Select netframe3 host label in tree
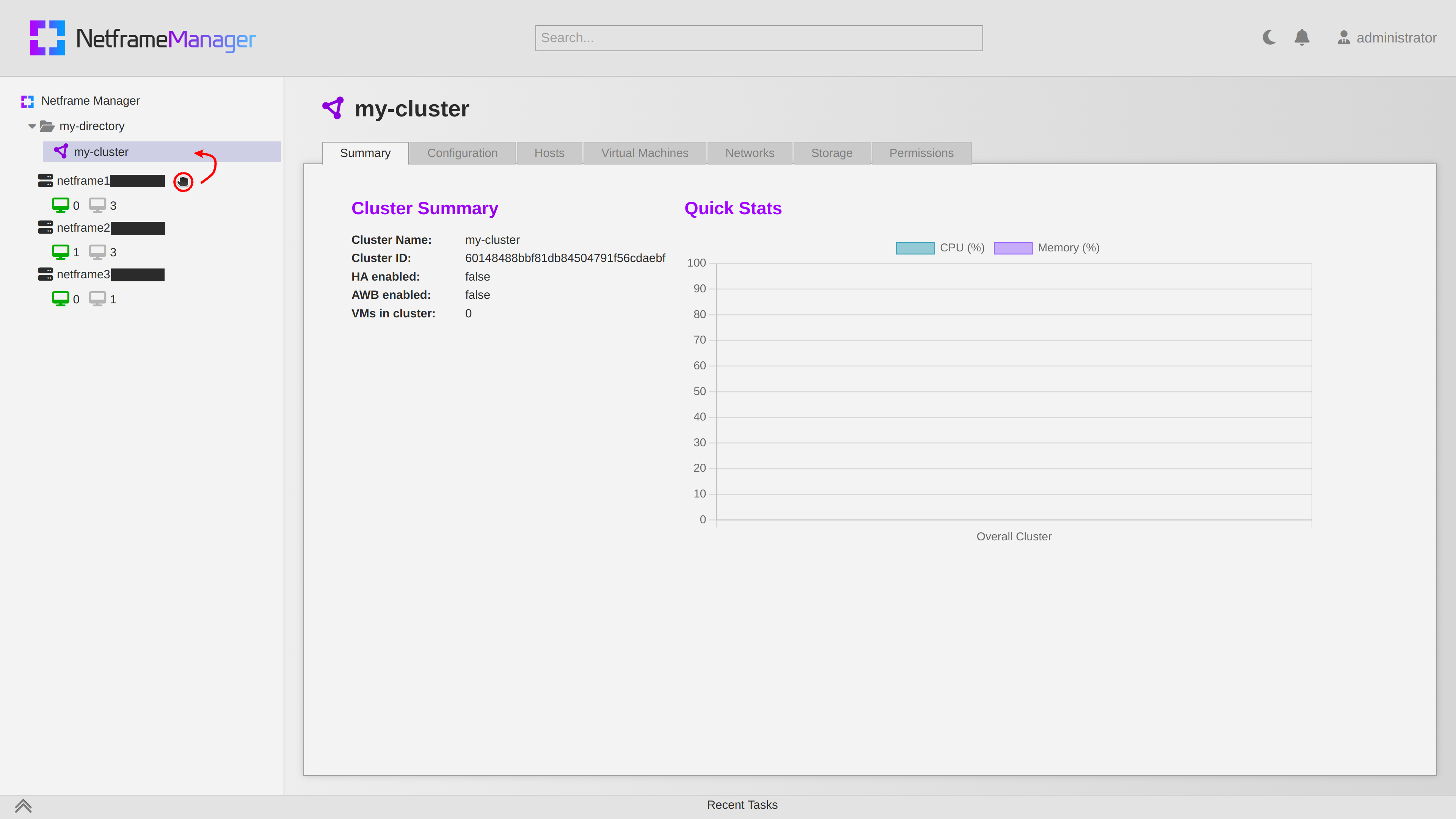Viewport: 1456px width, 819px height. 83,274
